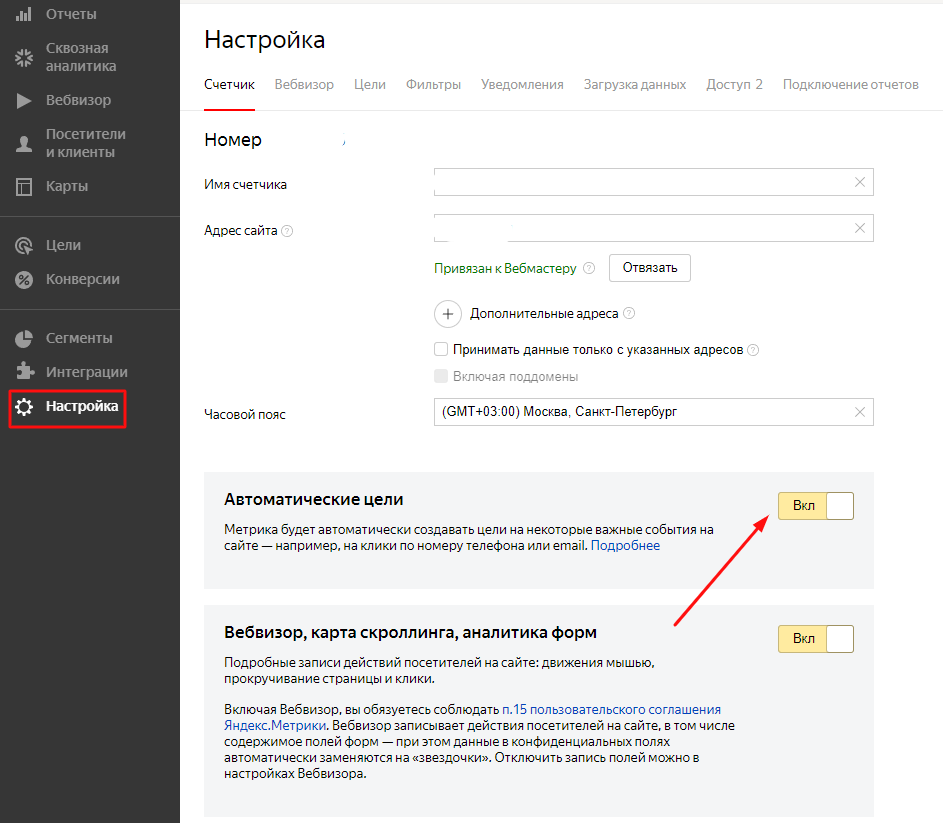The height and width of the screenshot is (823, 943).
Task: Toggle Вебвизор, карта скроллинга switch
Action: pos(816,639)
